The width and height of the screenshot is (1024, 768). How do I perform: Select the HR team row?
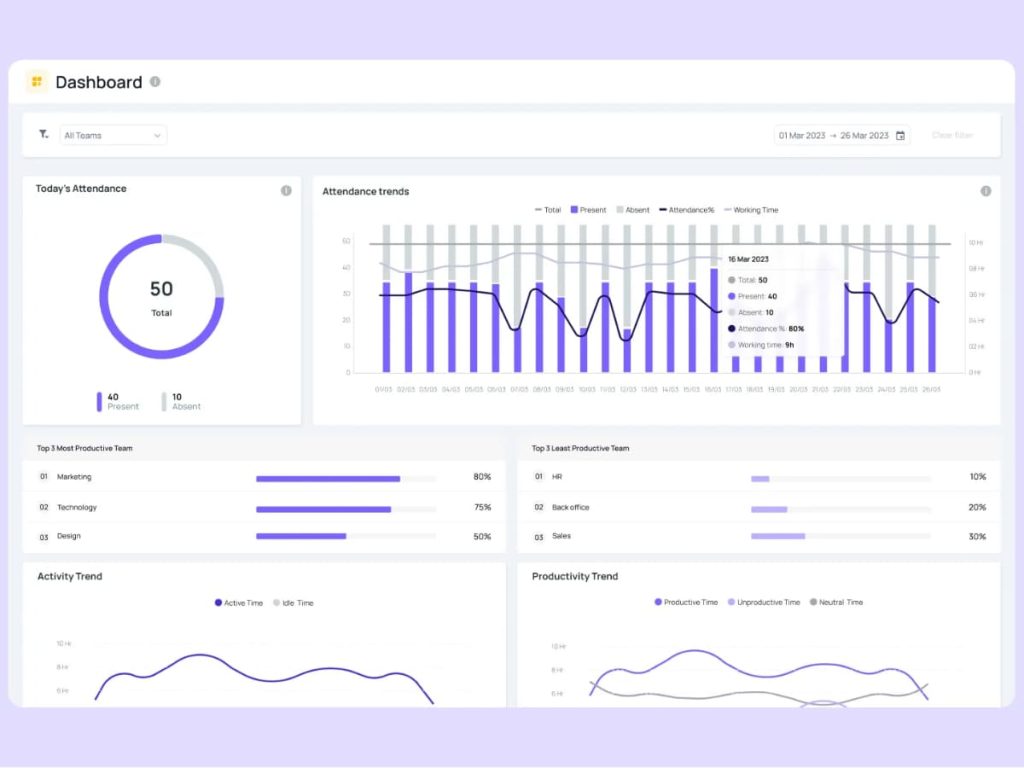tap(758, 478)
